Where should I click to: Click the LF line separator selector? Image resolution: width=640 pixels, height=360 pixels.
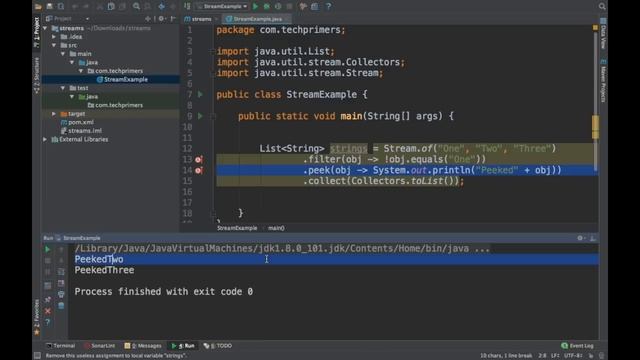point(555,356)
